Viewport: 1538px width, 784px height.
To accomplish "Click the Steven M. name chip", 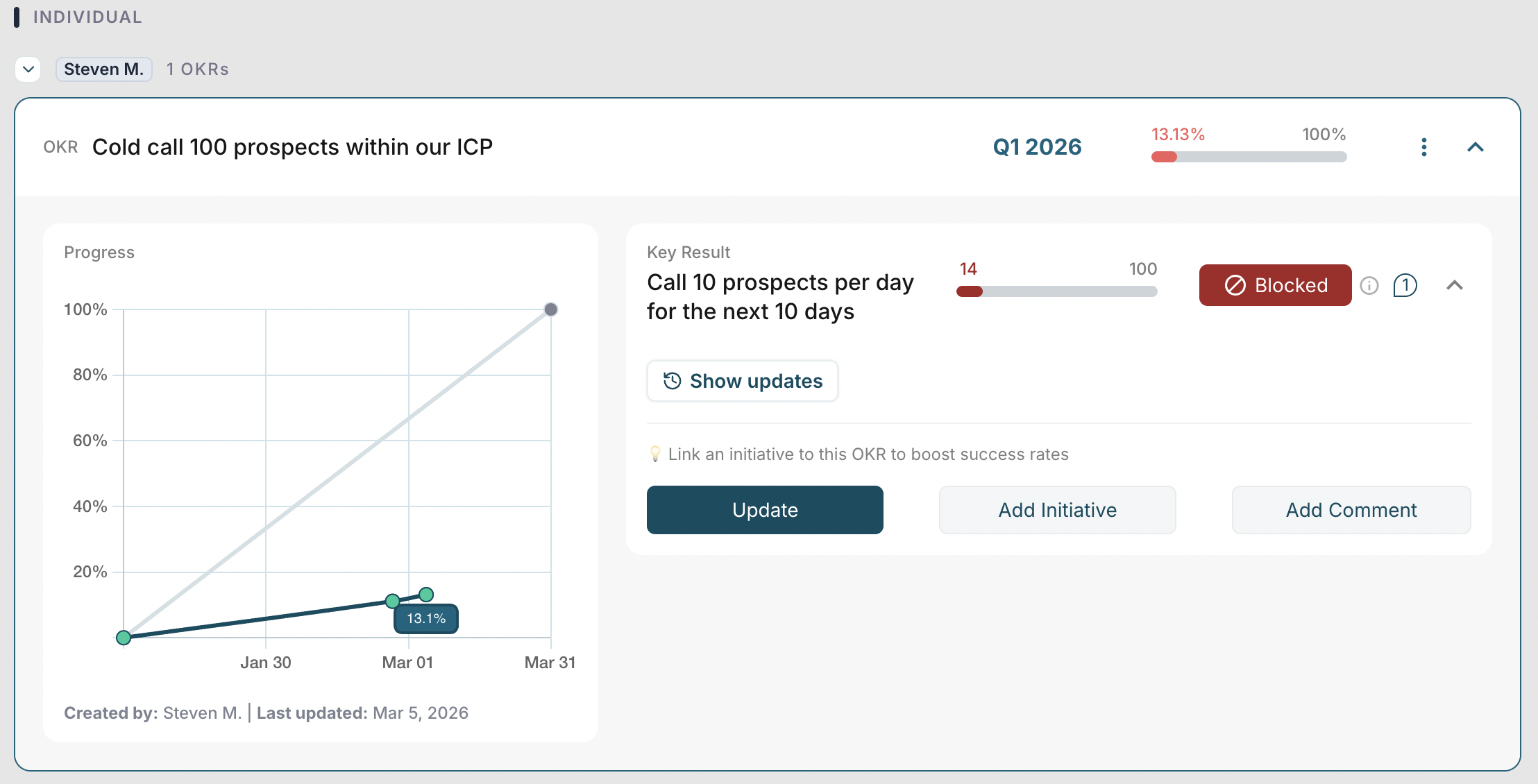I will click(103, 69).
